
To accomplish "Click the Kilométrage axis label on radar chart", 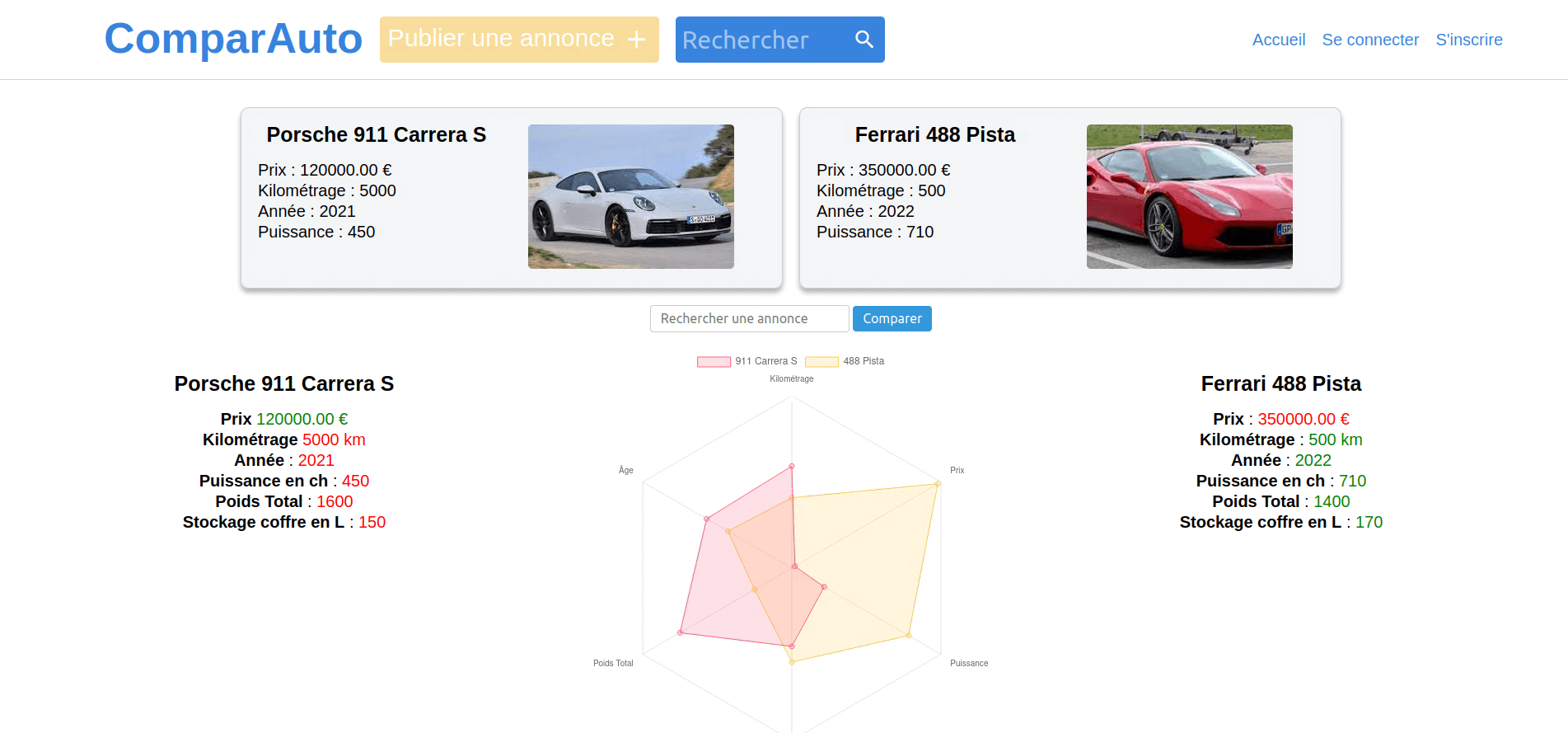I will tap(792, 379).
